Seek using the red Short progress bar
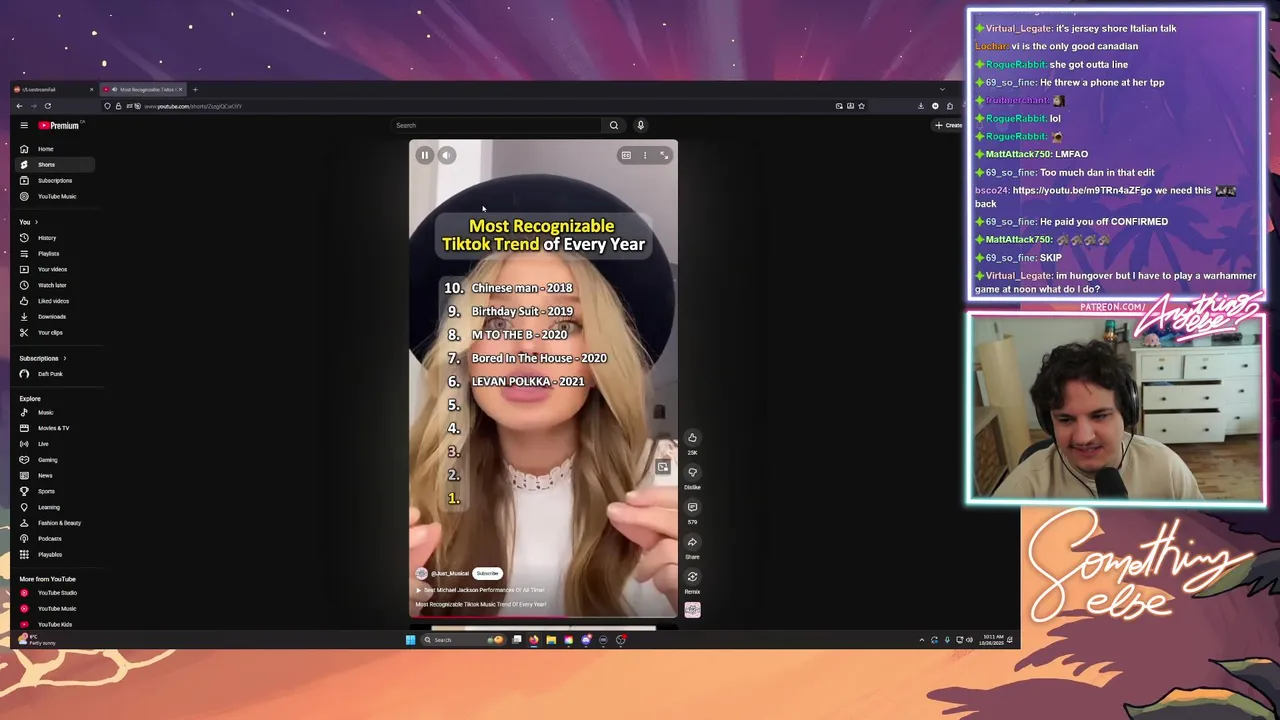This screenshot has height=720, width=1280. tap(543, 616)
